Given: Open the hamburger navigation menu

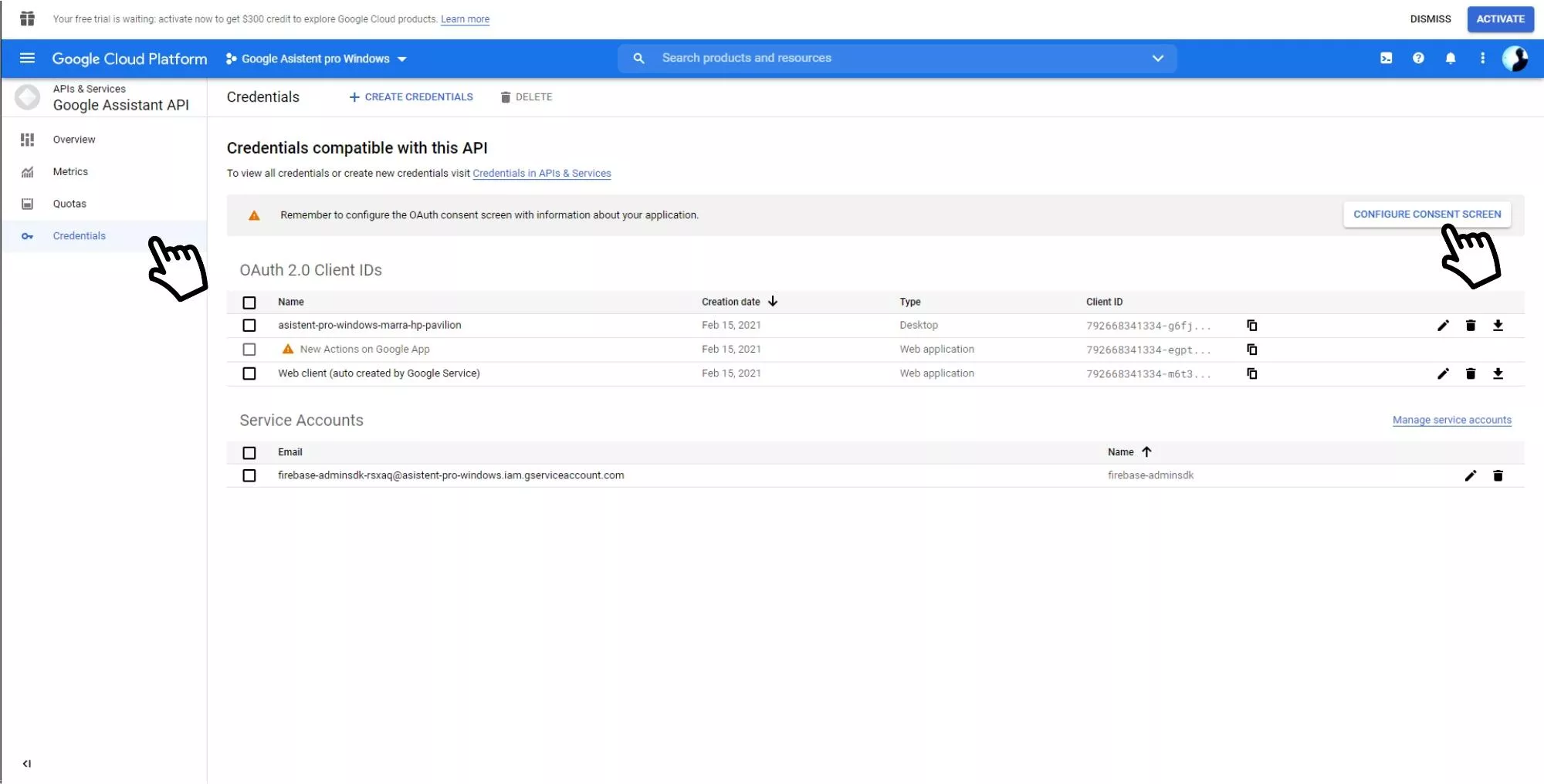Looking at the screenshot, I should click(27, 58).
